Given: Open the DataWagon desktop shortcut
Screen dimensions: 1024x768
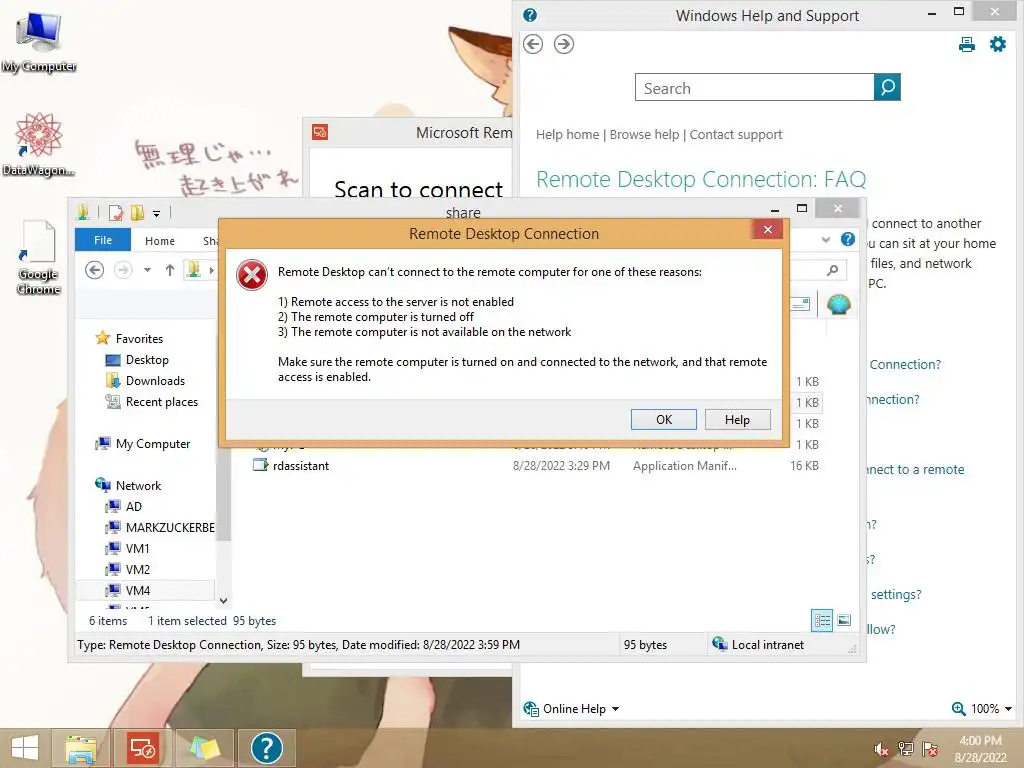Looking at the screenshot, I should (x=39, y=144).
